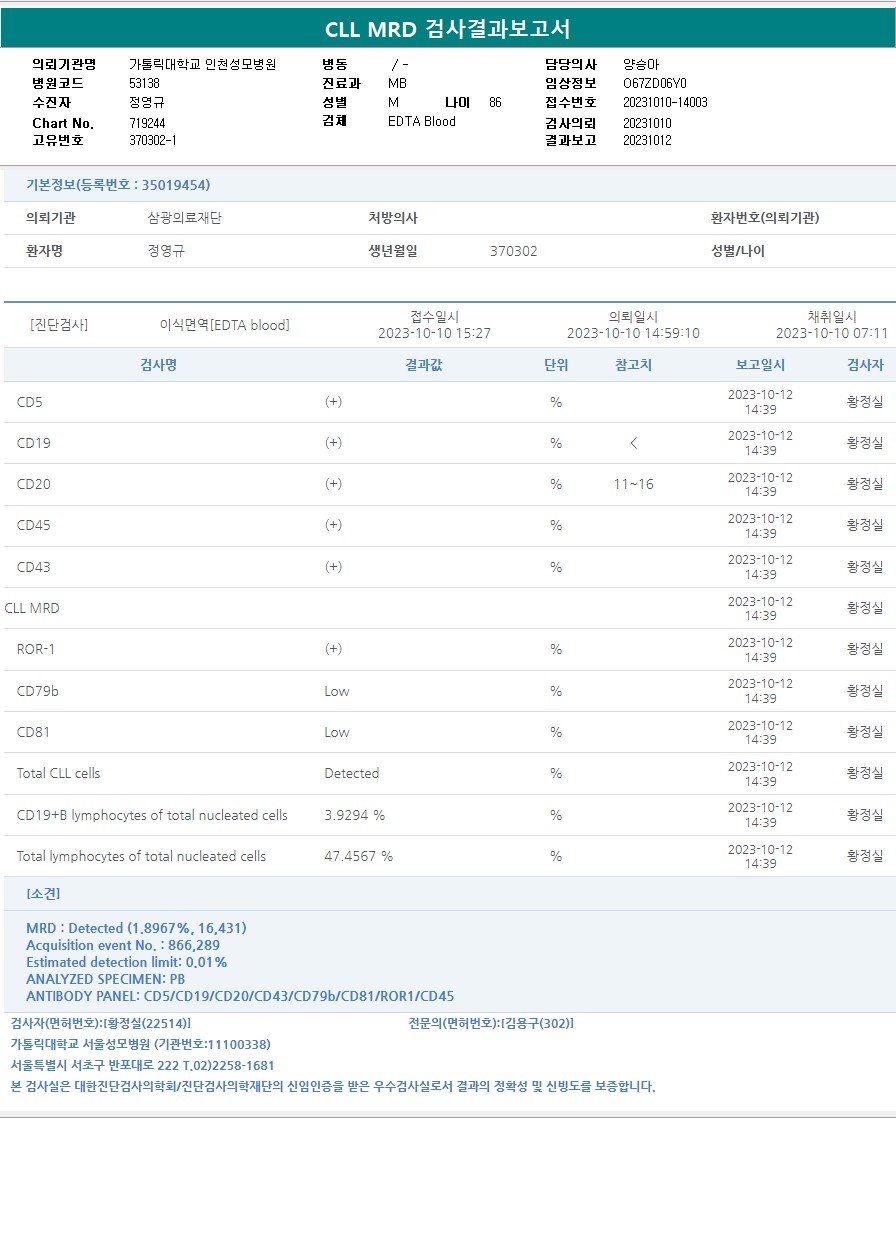Click the 'Detected' result value
Viewport: 896px width, 1243px height.
pos(352,773)
